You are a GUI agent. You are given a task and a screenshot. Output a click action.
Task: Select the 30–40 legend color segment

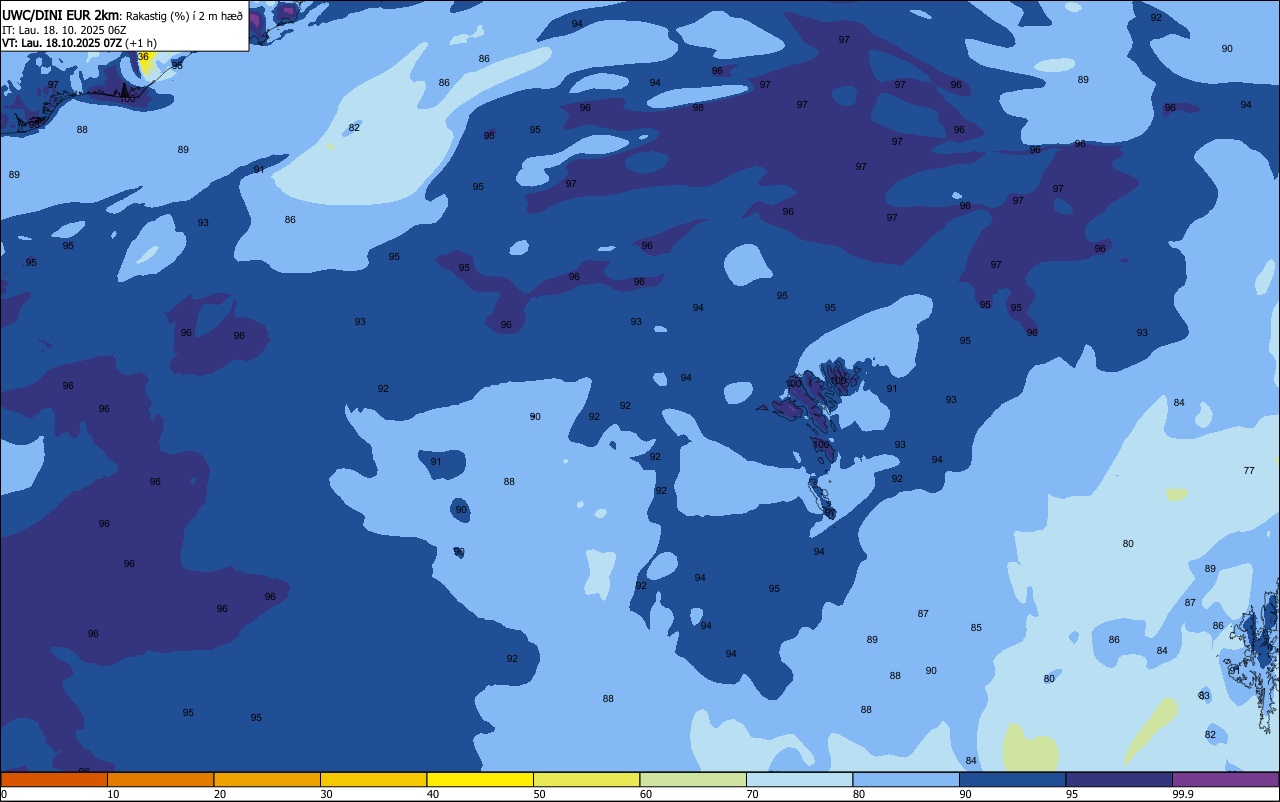[373, 779]
